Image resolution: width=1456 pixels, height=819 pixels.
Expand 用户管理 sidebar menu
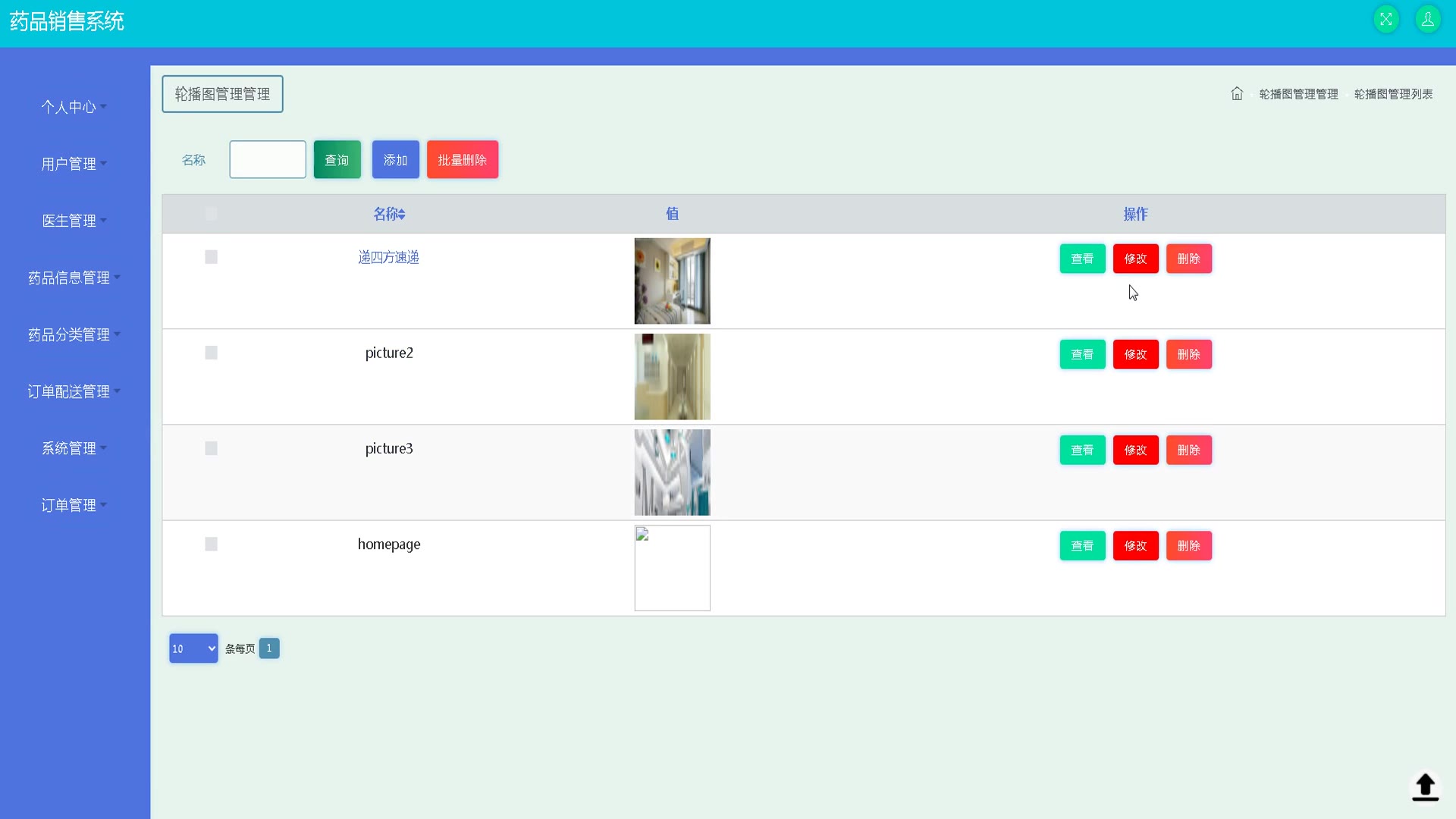click(x=74, y=164)
